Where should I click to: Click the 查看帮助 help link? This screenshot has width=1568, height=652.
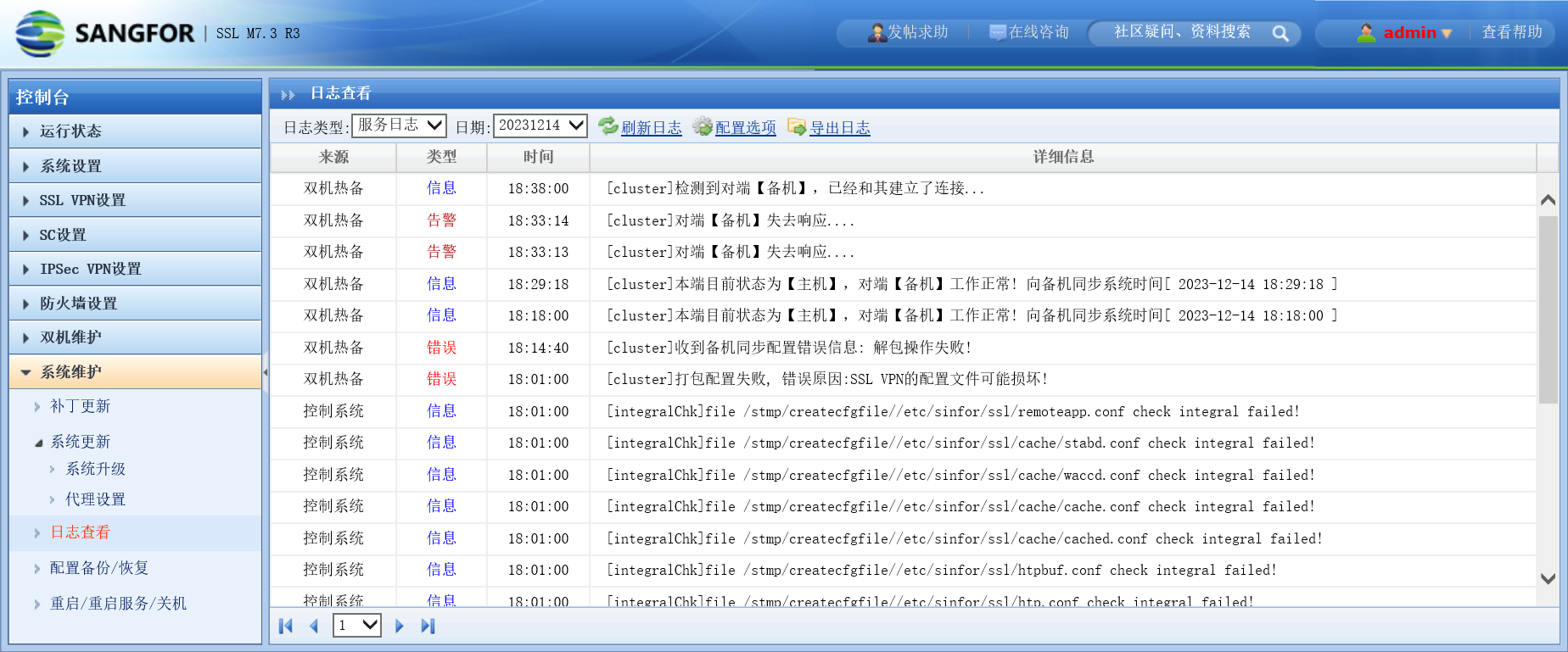pyautogui.click(x=1511, y=32)
